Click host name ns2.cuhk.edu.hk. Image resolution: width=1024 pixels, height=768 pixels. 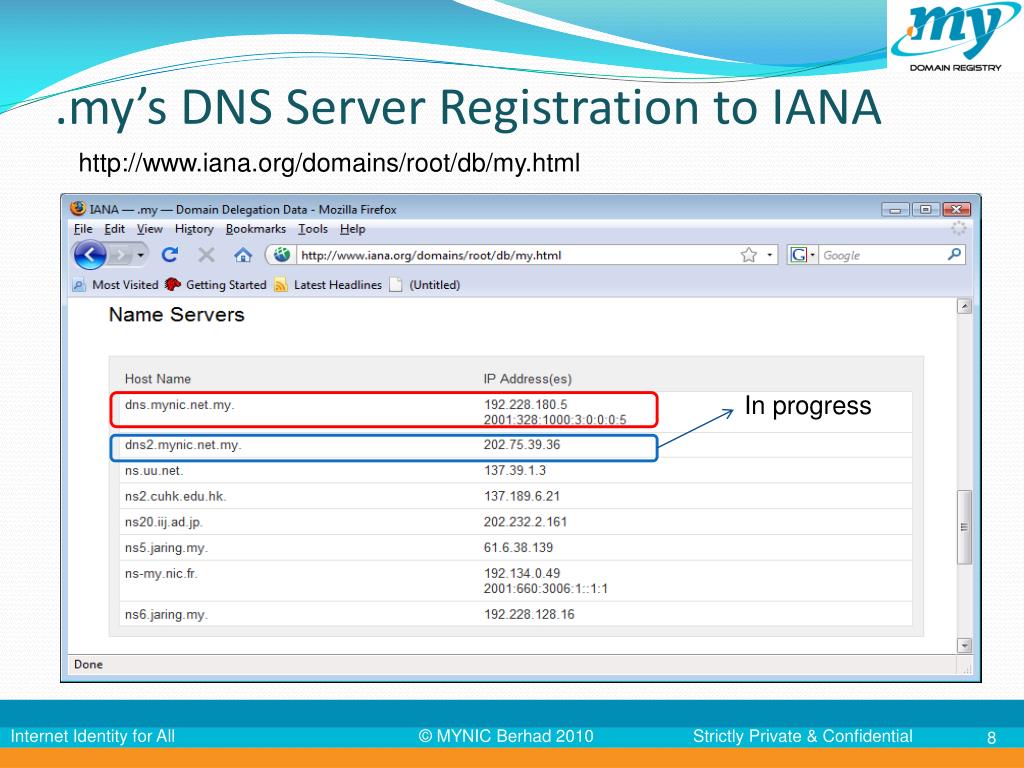(176, 496)
